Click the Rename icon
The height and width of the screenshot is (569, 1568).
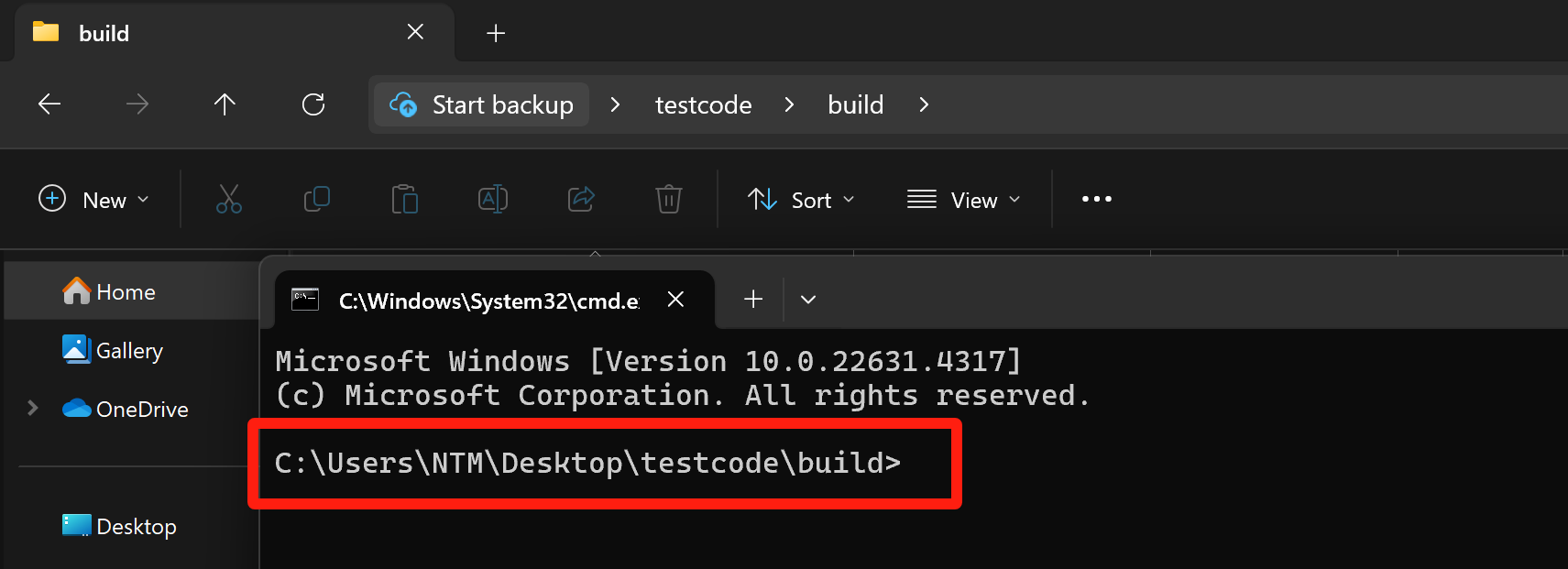click(493, 199)
